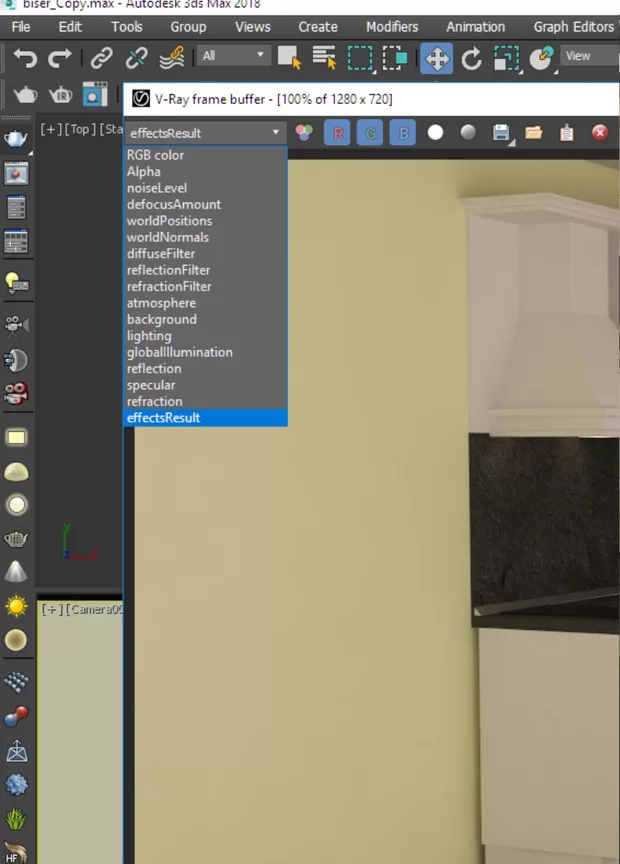
Task: Open the Group menu
Action: 188,27
